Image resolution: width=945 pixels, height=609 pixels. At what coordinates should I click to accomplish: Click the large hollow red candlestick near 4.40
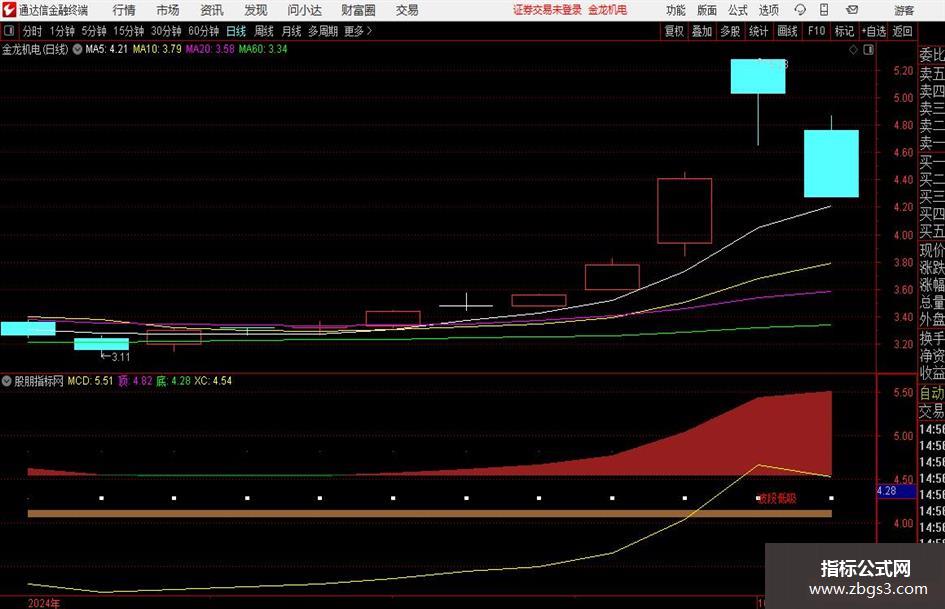[684, 210]
